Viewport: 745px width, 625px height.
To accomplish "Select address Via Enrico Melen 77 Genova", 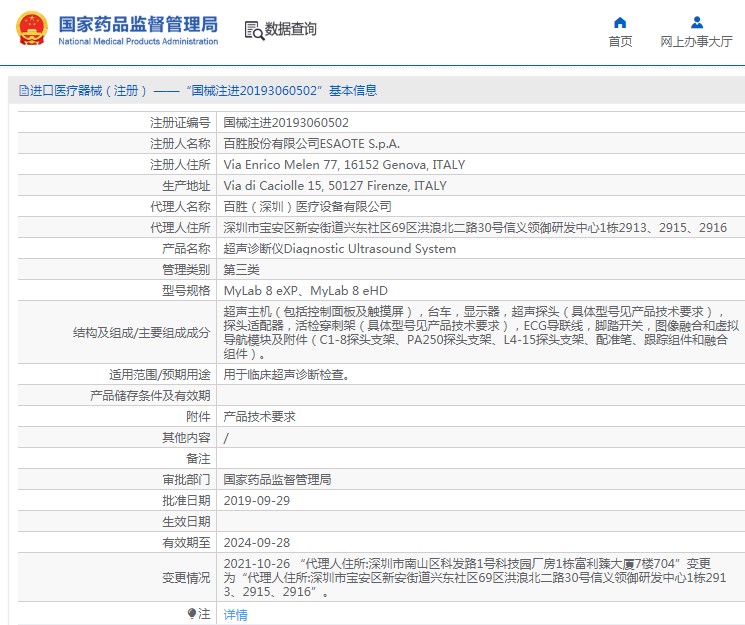I will click(344, 164).
